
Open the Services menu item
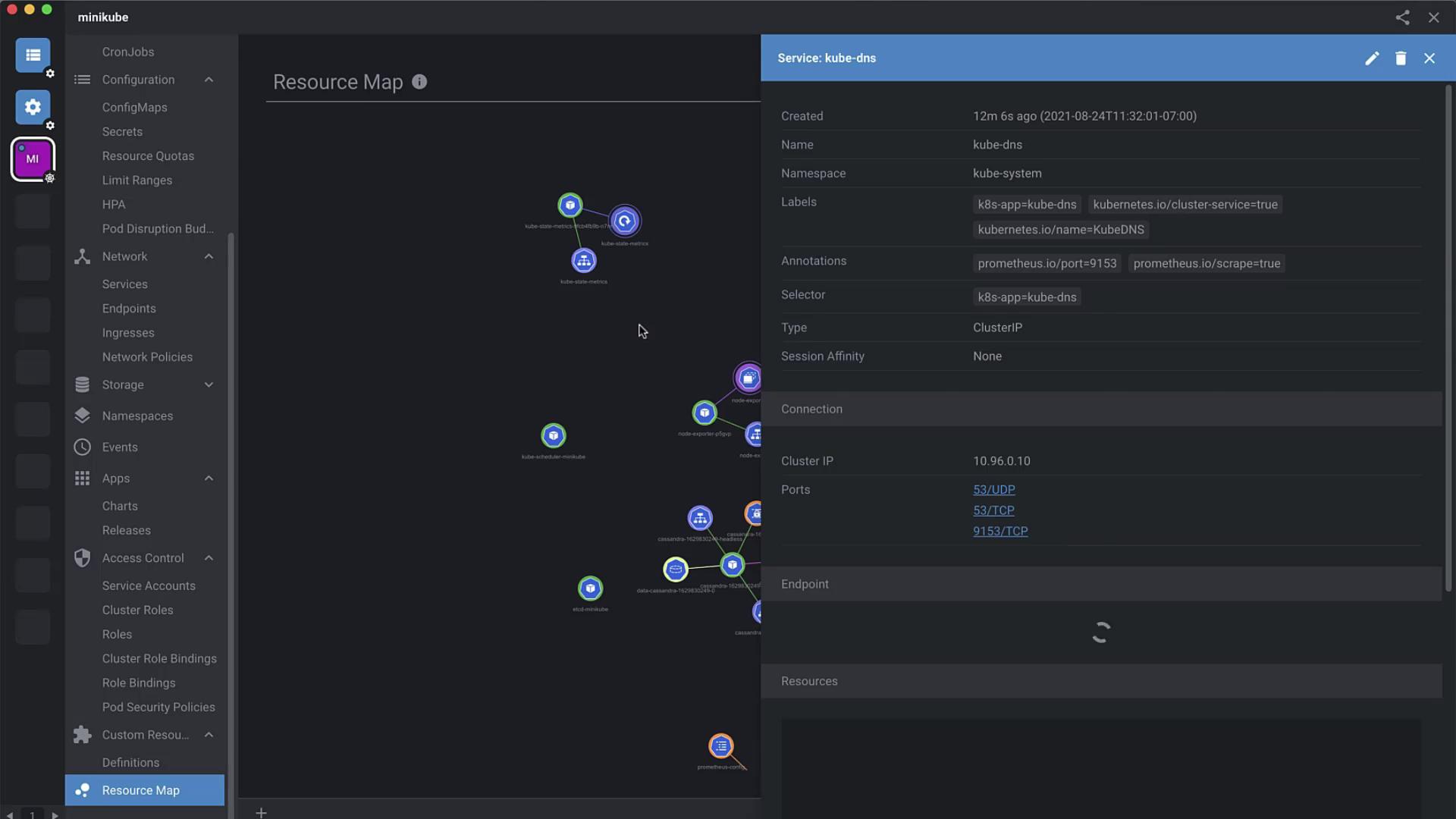(x=125, y=284)
